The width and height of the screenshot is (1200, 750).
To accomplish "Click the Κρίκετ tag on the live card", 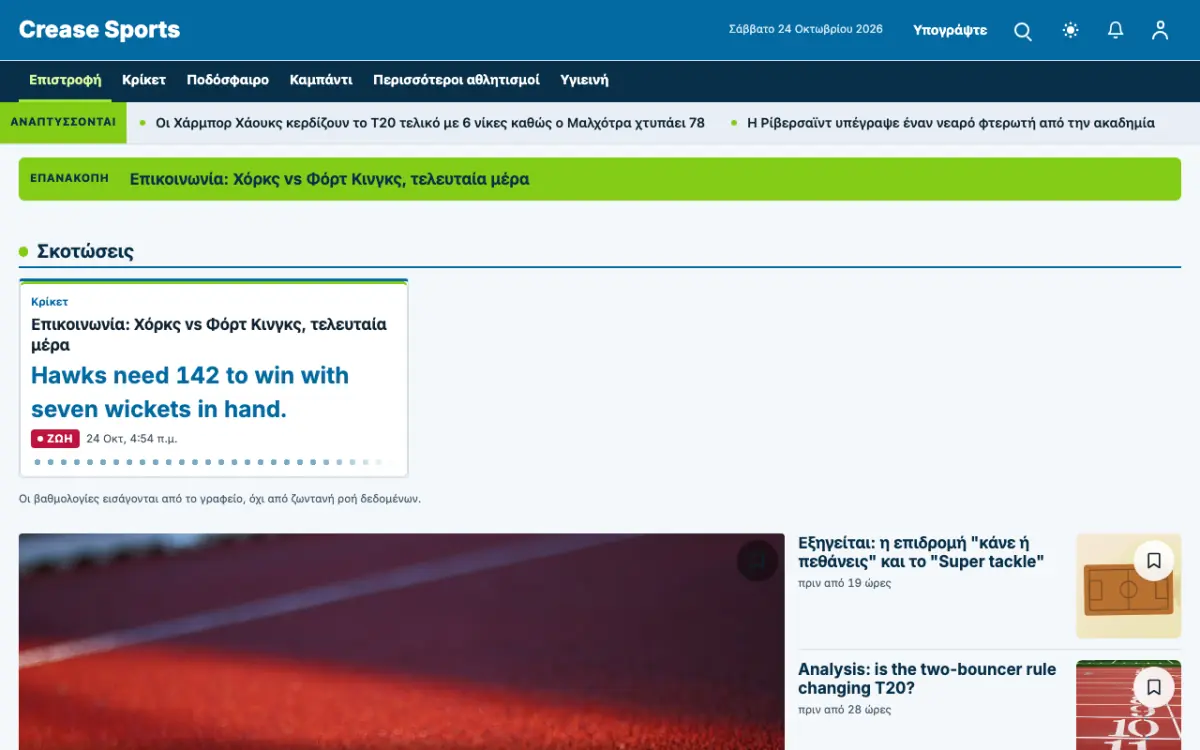I will tap(49, 301).
